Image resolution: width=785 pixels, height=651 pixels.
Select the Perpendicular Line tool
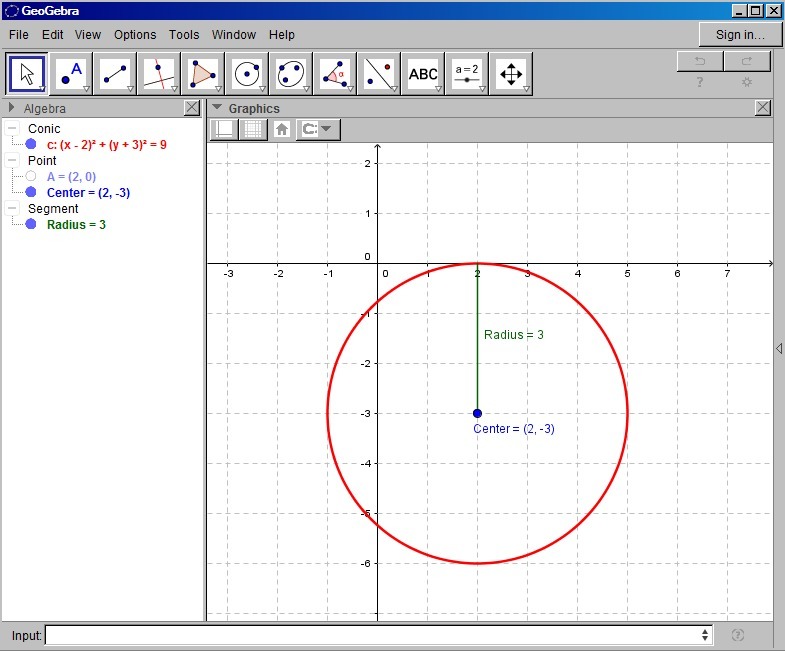(160, 74)
